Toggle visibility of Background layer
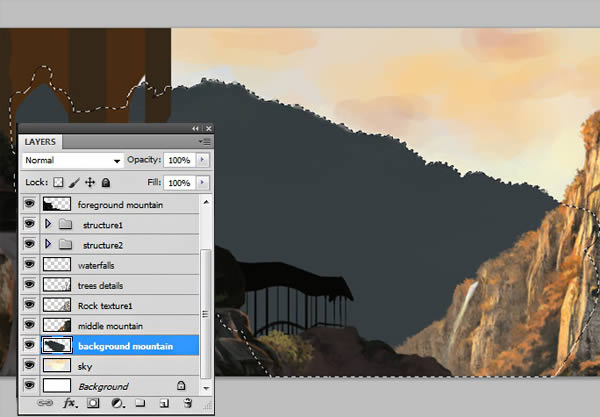This screenshot has width=600, height=417. (x=29, y=386)
